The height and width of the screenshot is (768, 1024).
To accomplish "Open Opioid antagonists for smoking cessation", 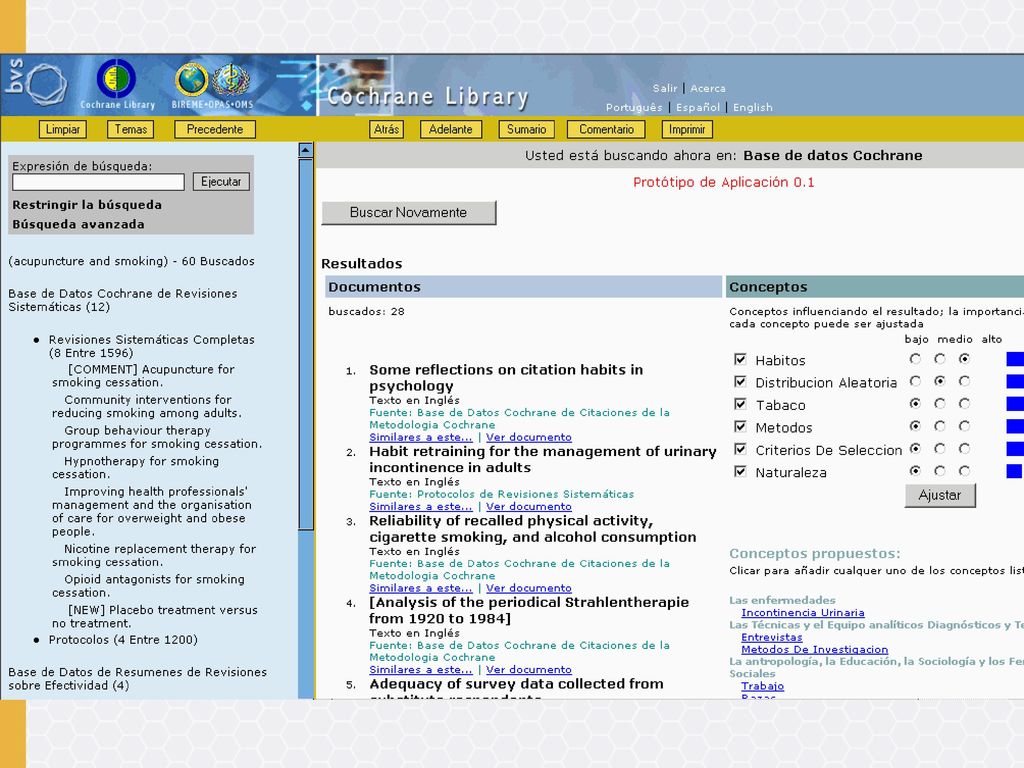I will click(x=149, y=586).
